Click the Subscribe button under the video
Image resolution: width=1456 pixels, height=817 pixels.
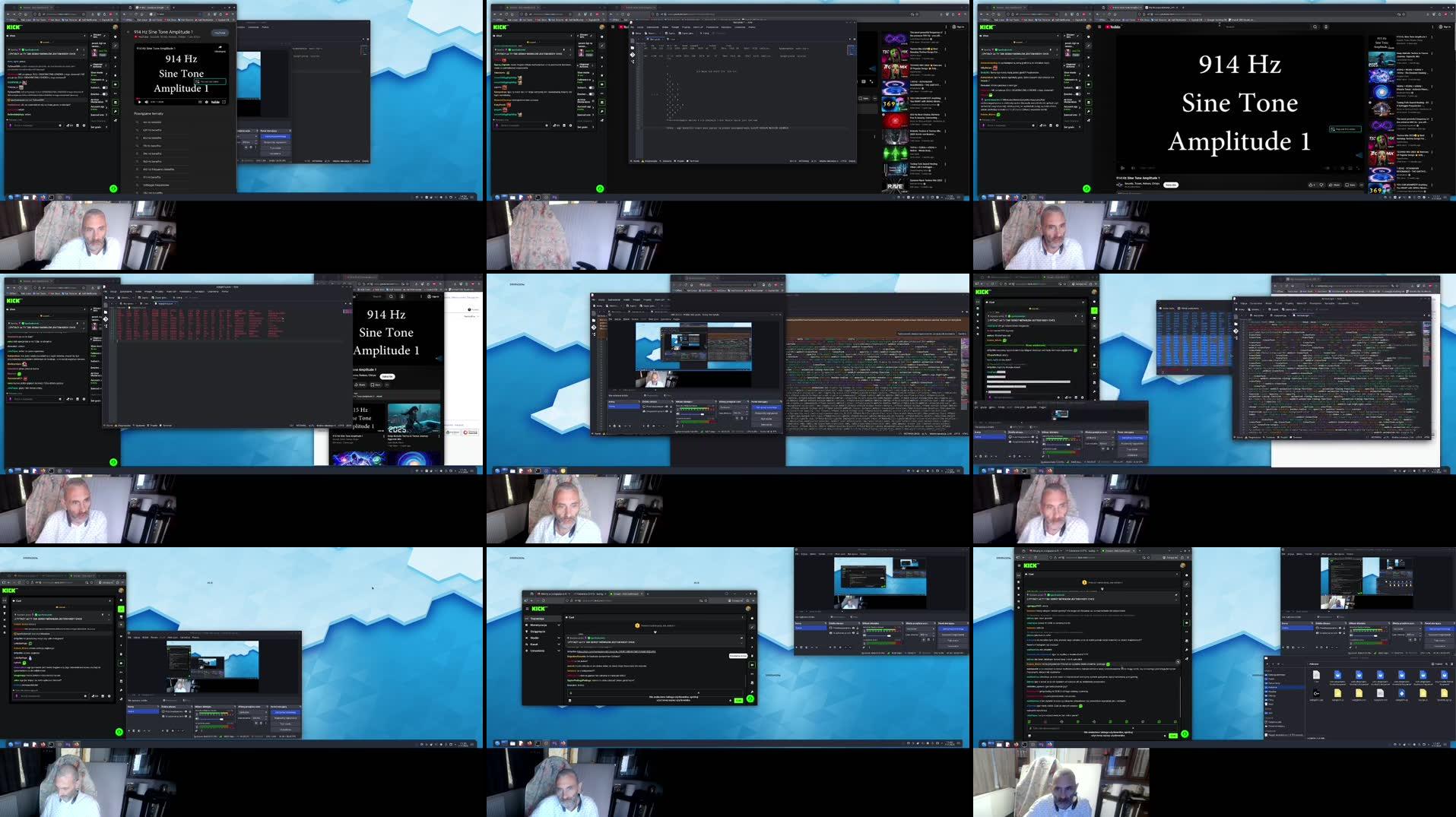coord(1172,185)
